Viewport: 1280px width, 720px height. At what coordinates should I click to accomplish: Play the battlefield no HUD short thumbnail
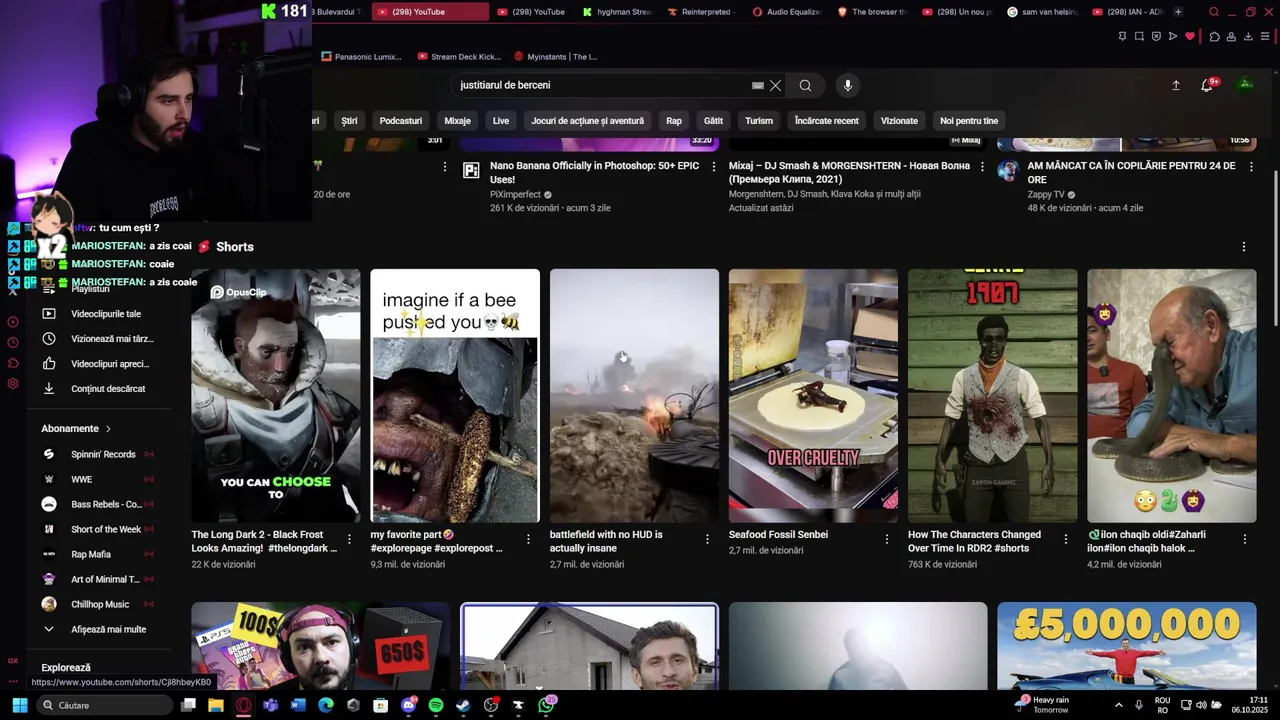pos(634,396)
